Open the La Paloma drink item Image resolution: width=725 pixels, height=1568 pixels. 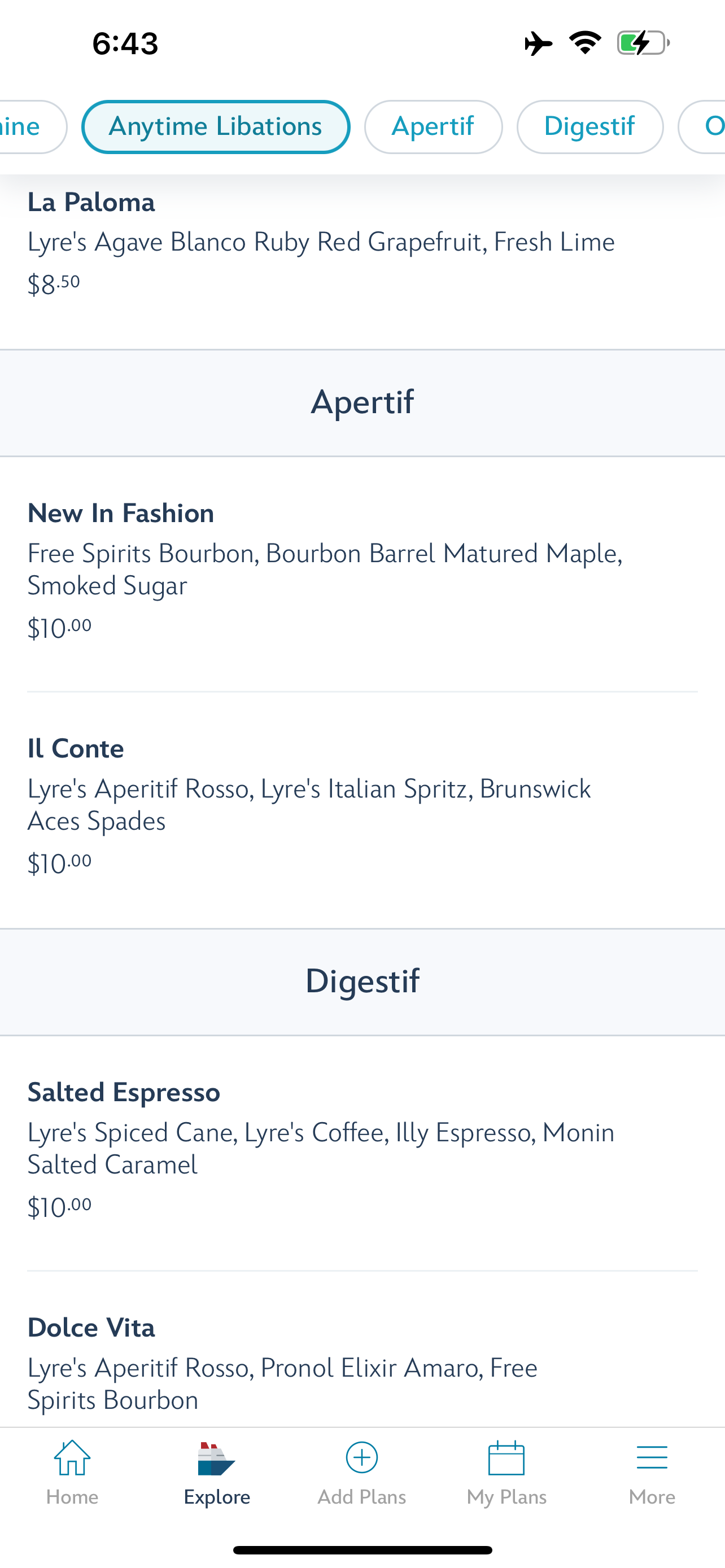(321, 243)
